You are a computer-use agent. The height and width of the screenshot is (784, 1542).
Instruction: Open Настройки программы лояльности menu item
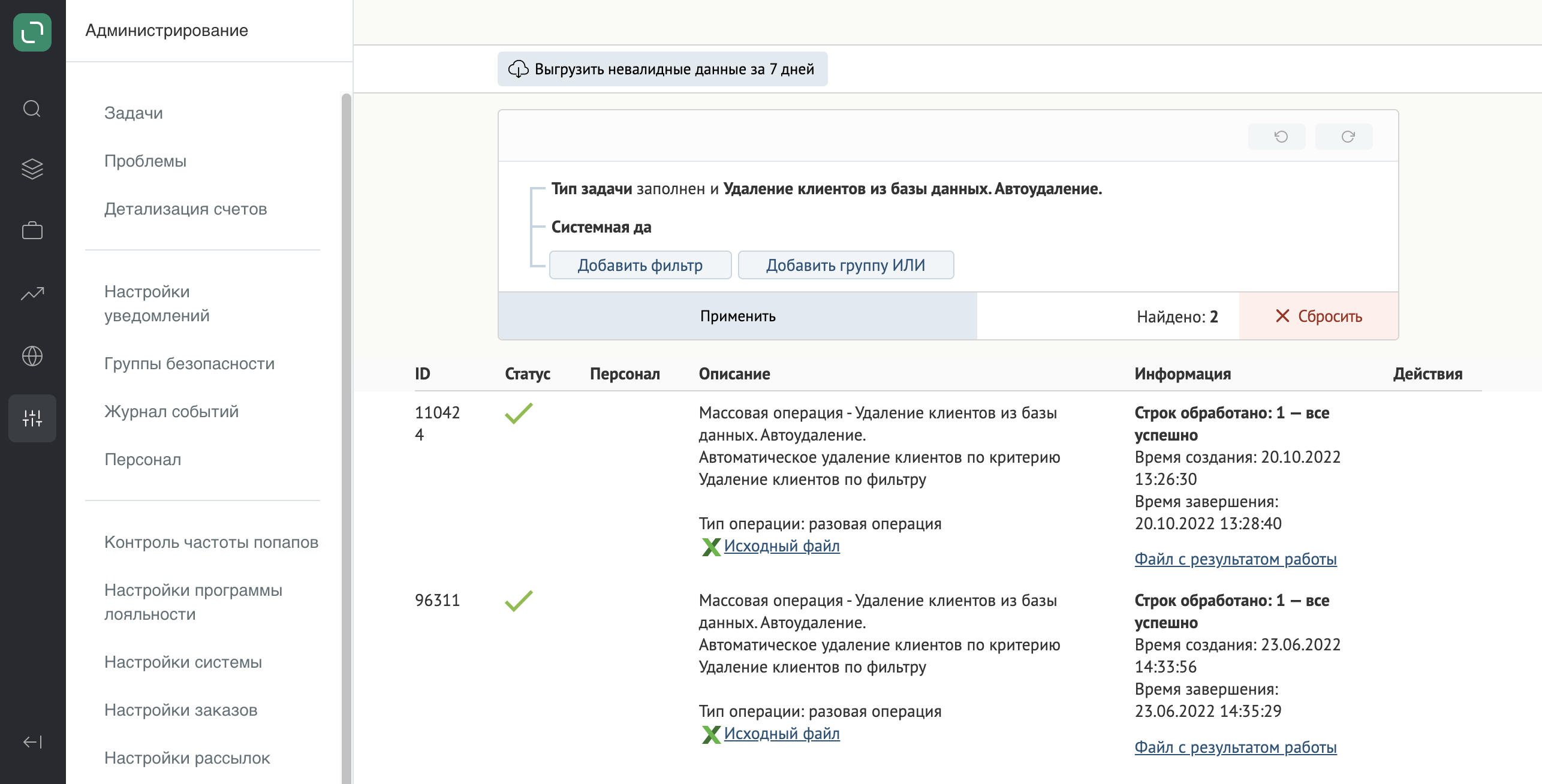[193, 602]
